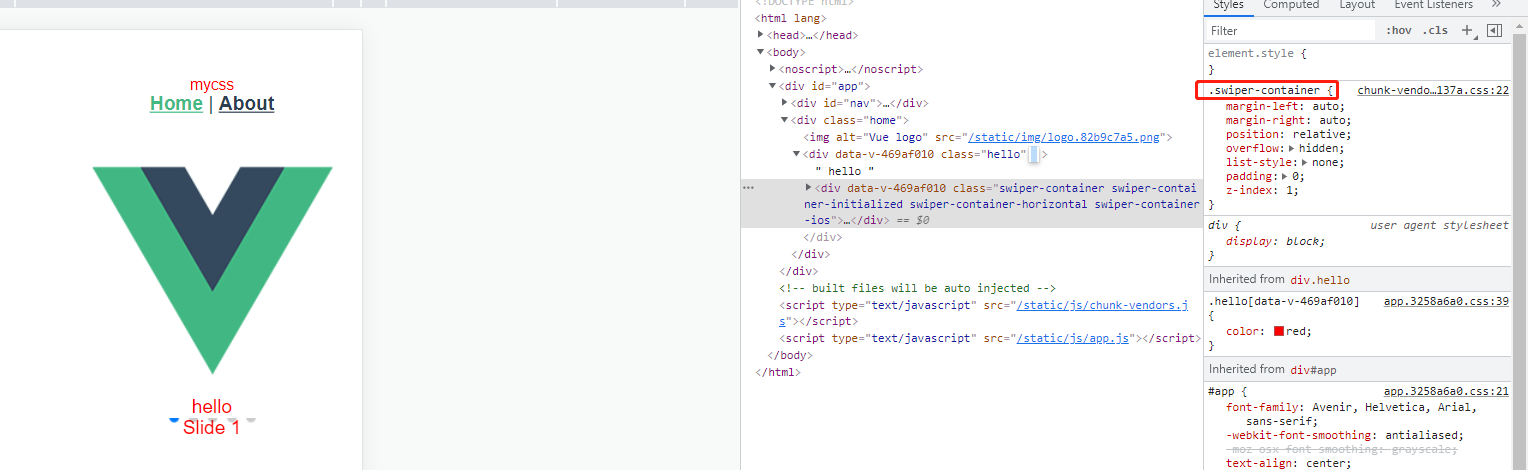The height and width of the screenshot is (470, 1528).
Task: Open the Event Listeners tab
Action: pos(1433,5)
